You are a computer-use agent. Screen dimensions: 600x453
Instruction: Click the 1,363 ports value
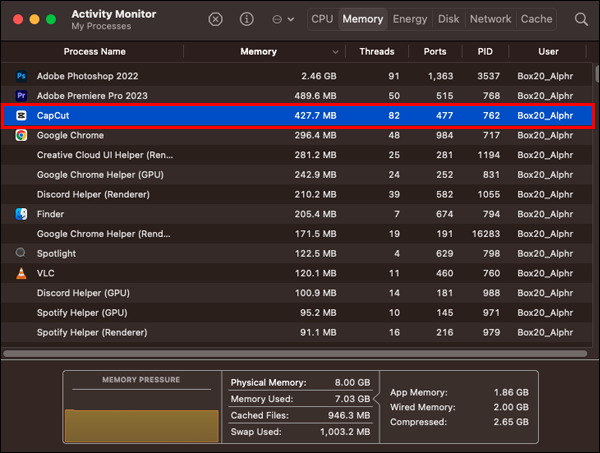pos(440,76)
